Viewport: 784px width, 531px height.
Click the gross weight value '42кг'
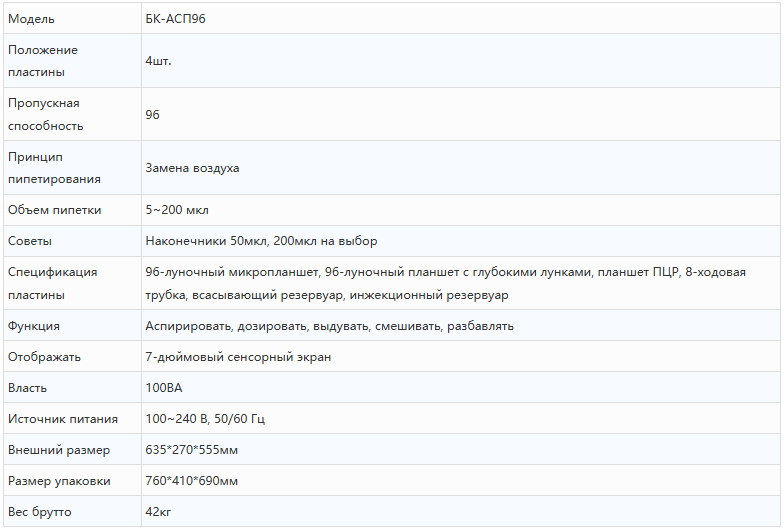point(159,512)
